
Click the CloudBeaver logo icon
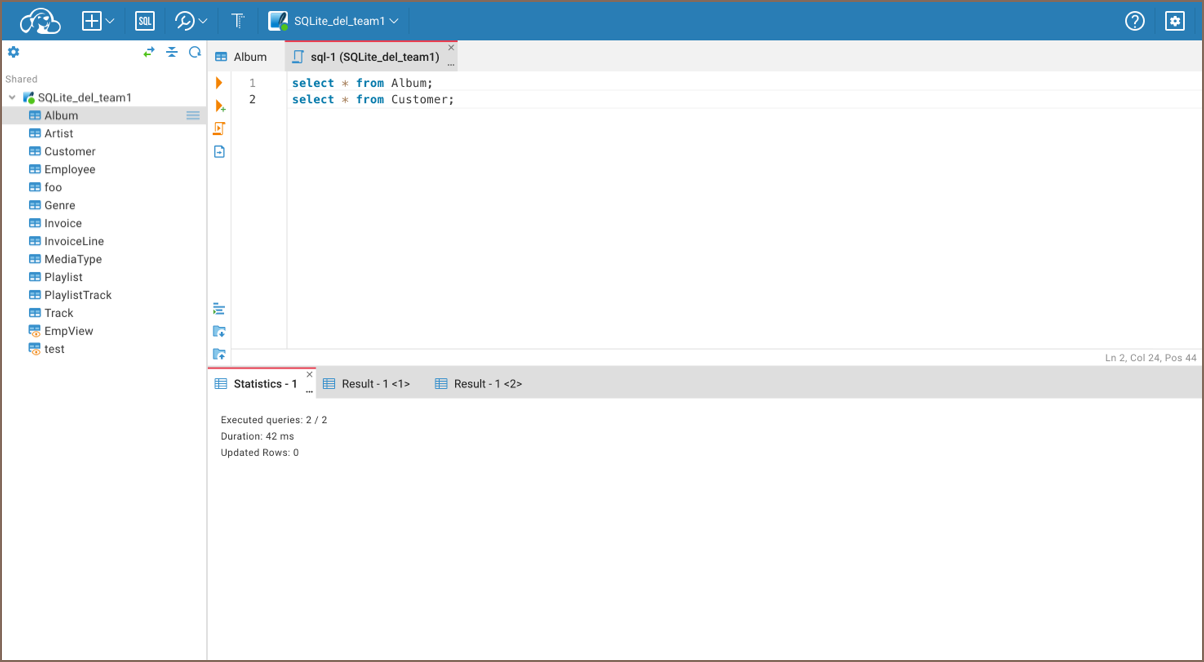(40, 21)
